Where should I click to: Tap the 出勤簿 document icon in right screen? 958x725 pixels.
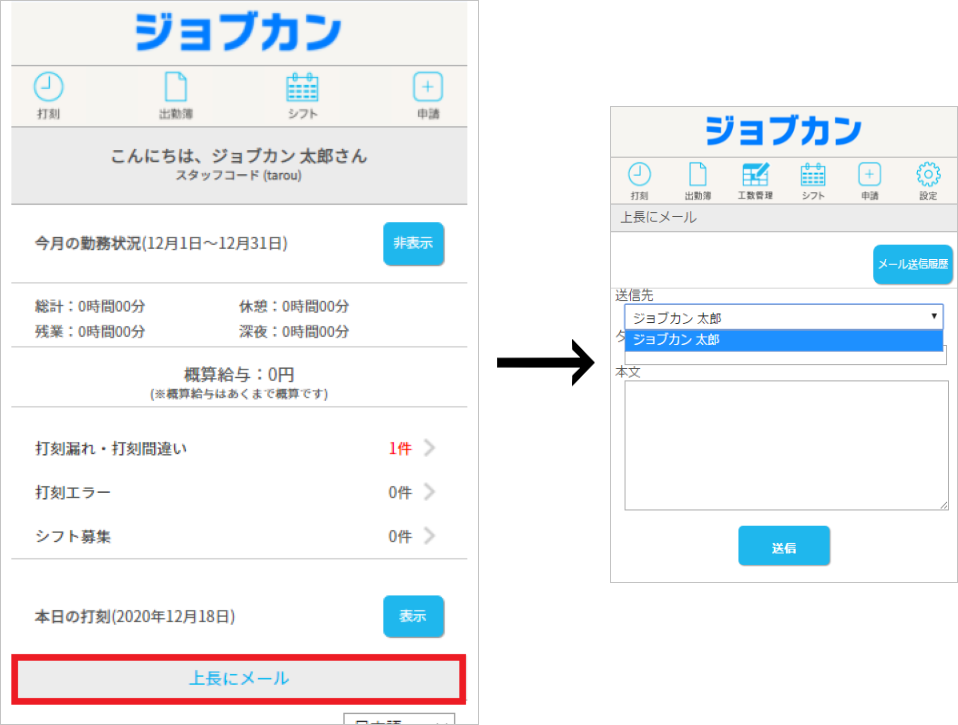pos(698,175)
